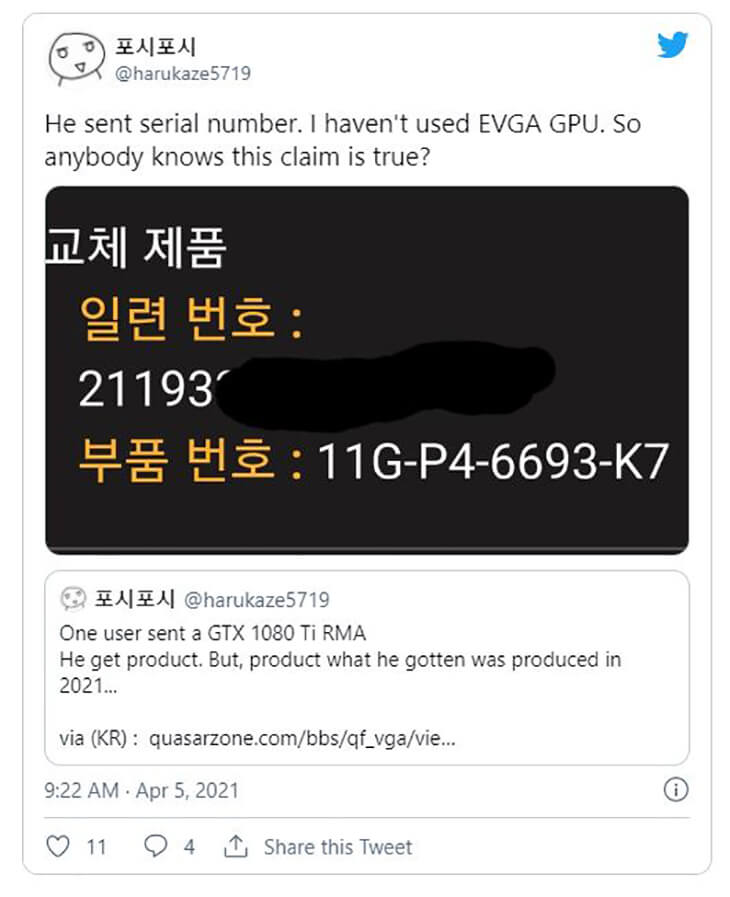Select 'Share this Tweet' text

(338, 847)
